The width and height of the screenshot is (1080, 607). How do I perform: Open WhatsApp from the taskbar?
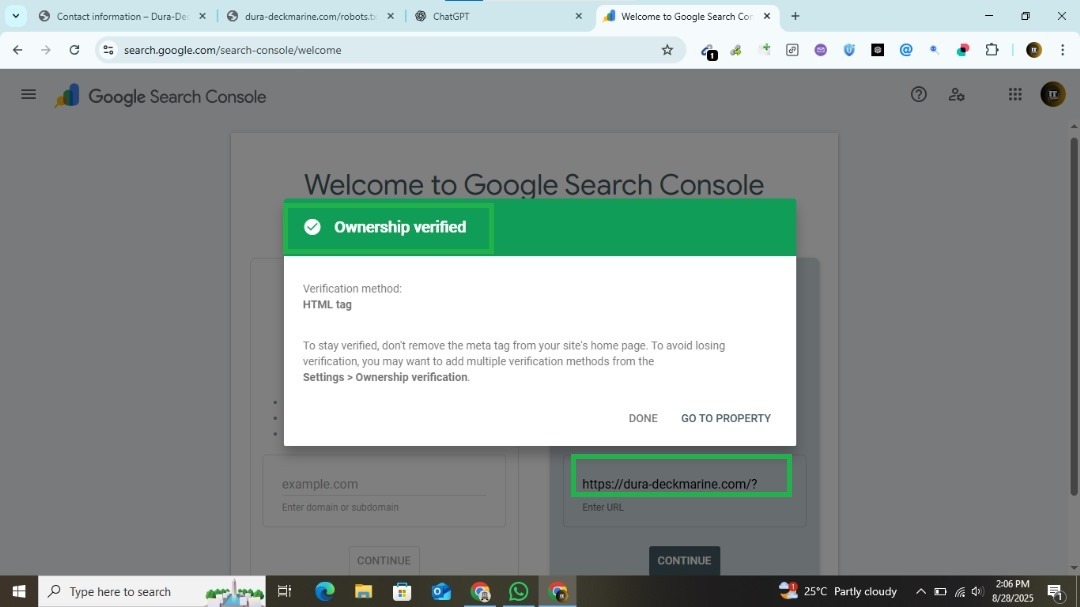click(518, 591)
